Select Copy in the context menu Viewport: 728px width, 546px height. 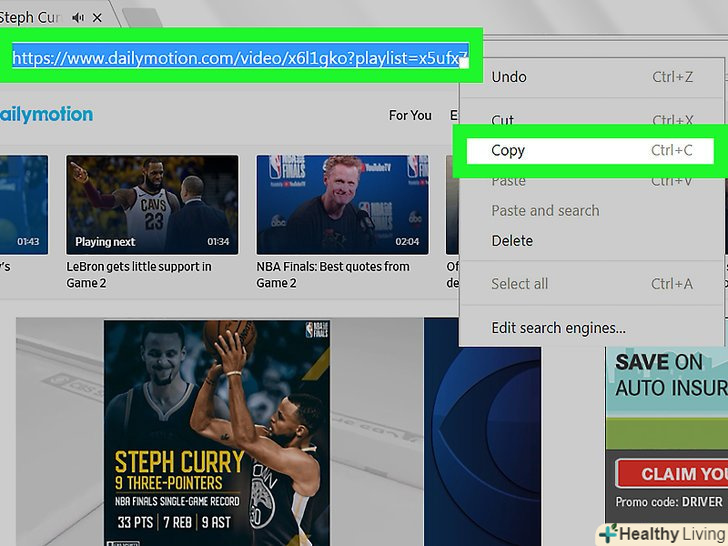590,150
